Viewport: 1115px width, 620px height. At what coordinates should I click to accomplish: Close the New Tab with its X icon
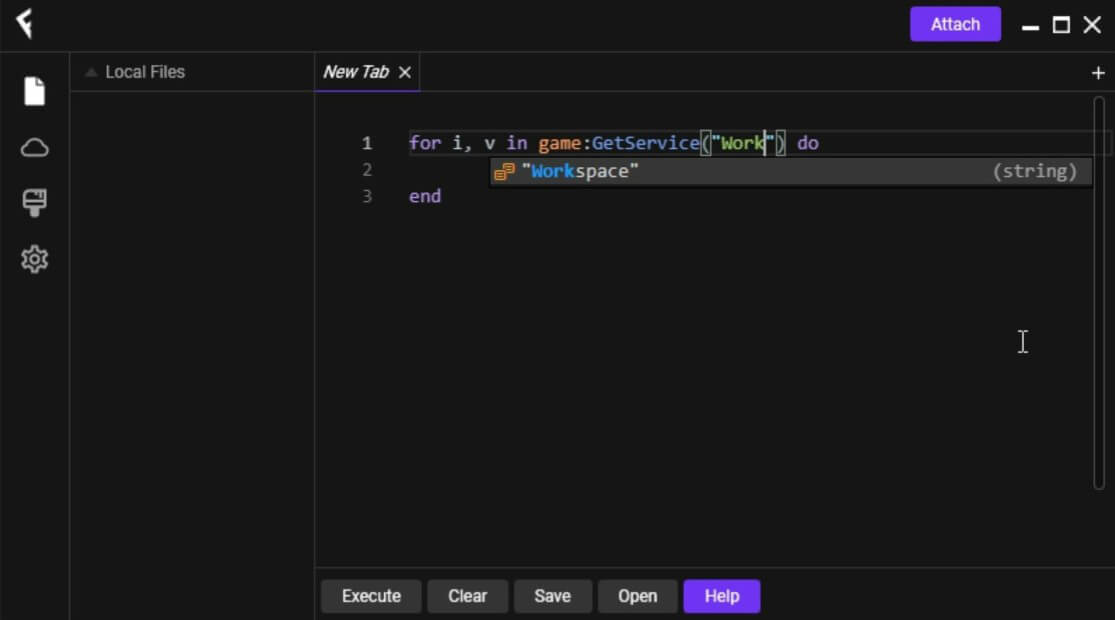click(404, 72)
